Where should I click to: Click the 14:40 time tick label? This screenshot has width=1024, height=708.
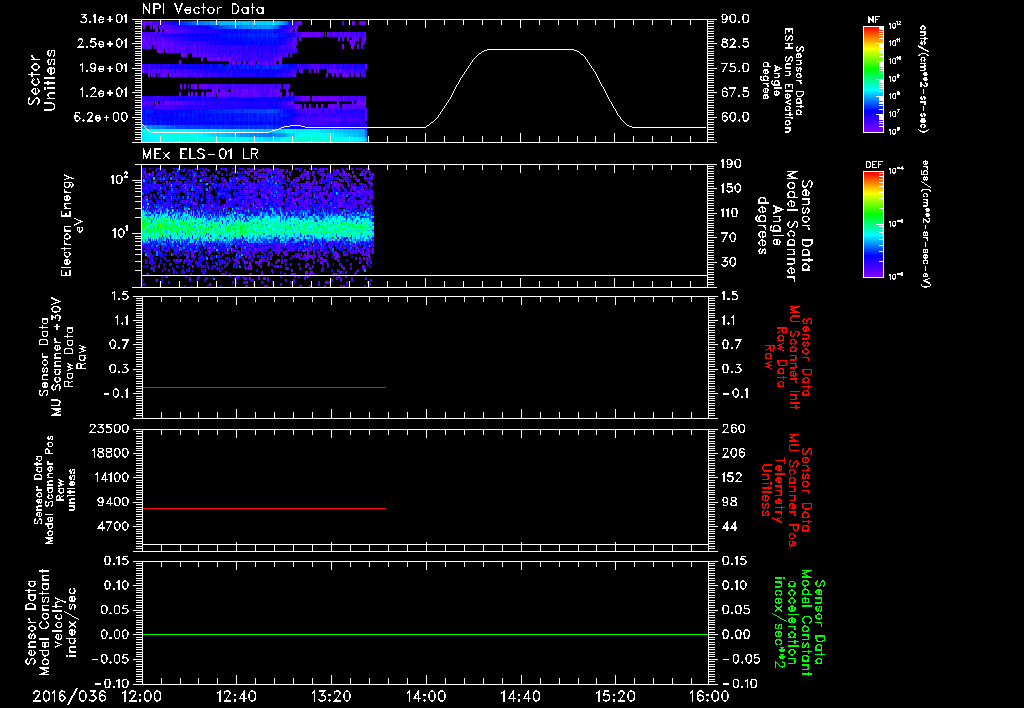click(520, 696)
